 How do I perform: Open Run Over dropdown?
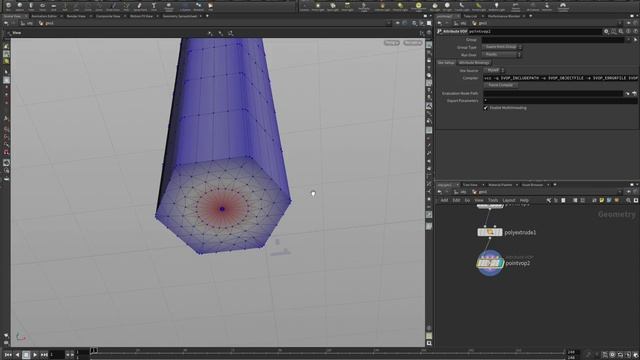[502, 54]
